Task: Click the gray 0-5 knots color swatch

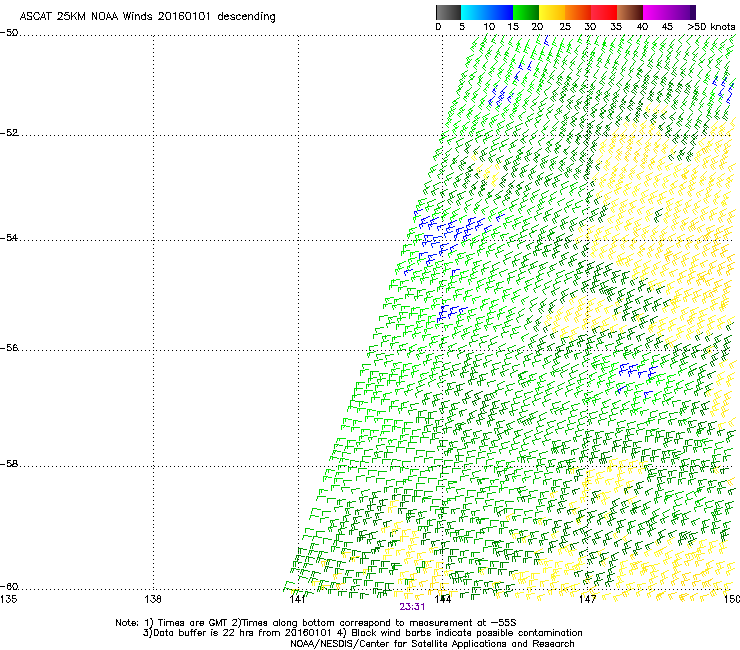Action: click(x=448, y=12)
